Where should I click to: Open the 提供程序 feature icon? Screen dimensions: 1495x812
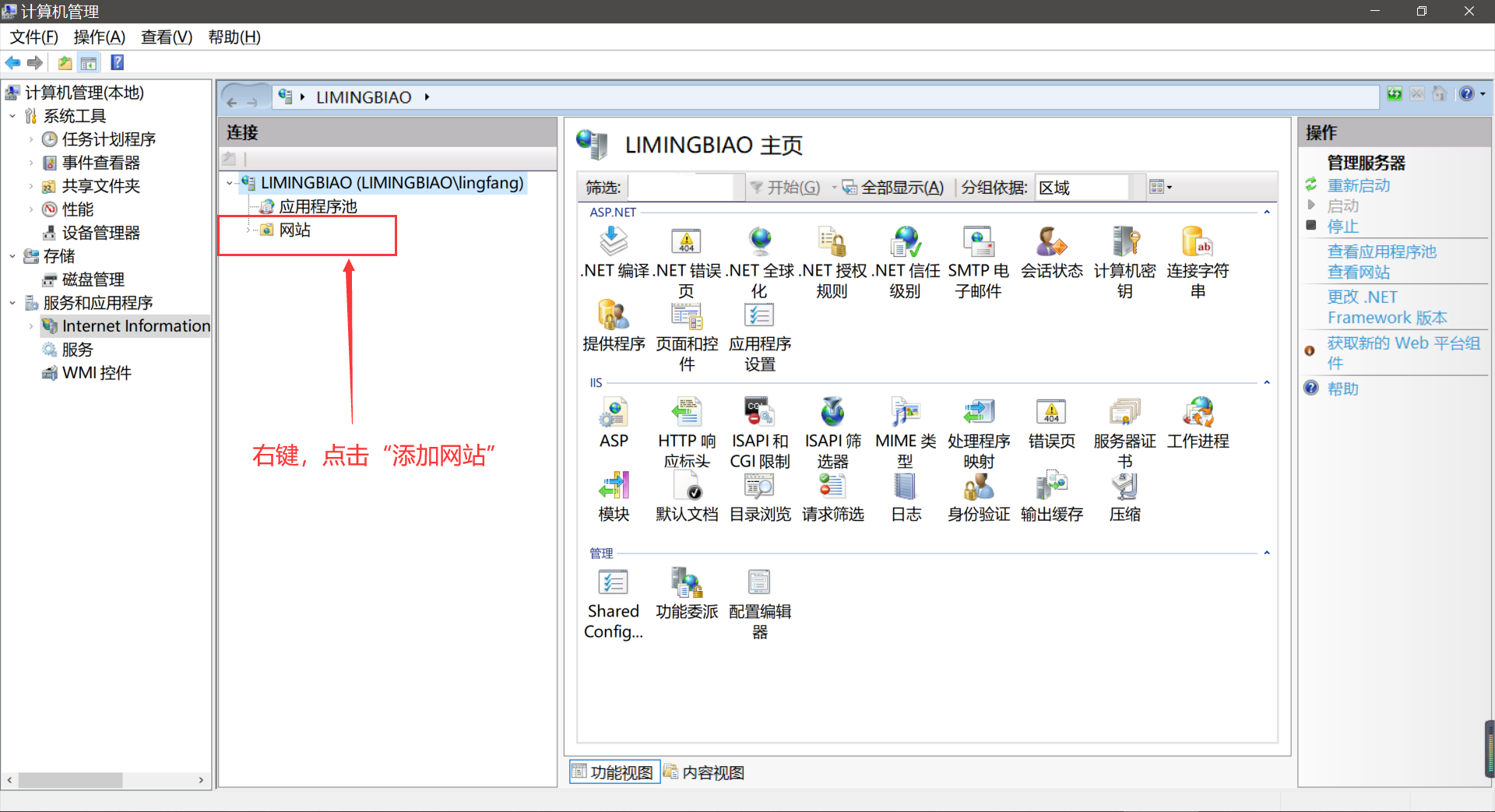click(x=614, y=315)
